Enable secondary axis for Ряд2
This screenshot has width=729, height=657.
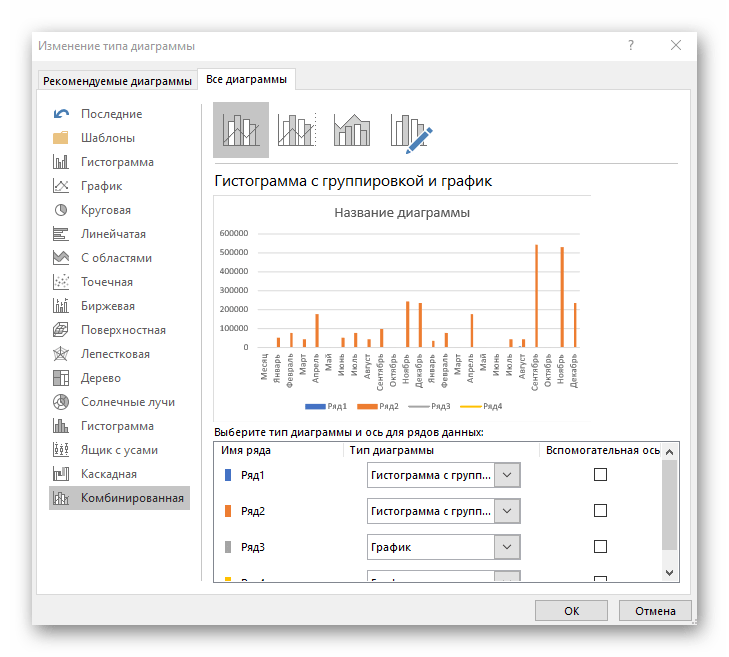point(600,511)
